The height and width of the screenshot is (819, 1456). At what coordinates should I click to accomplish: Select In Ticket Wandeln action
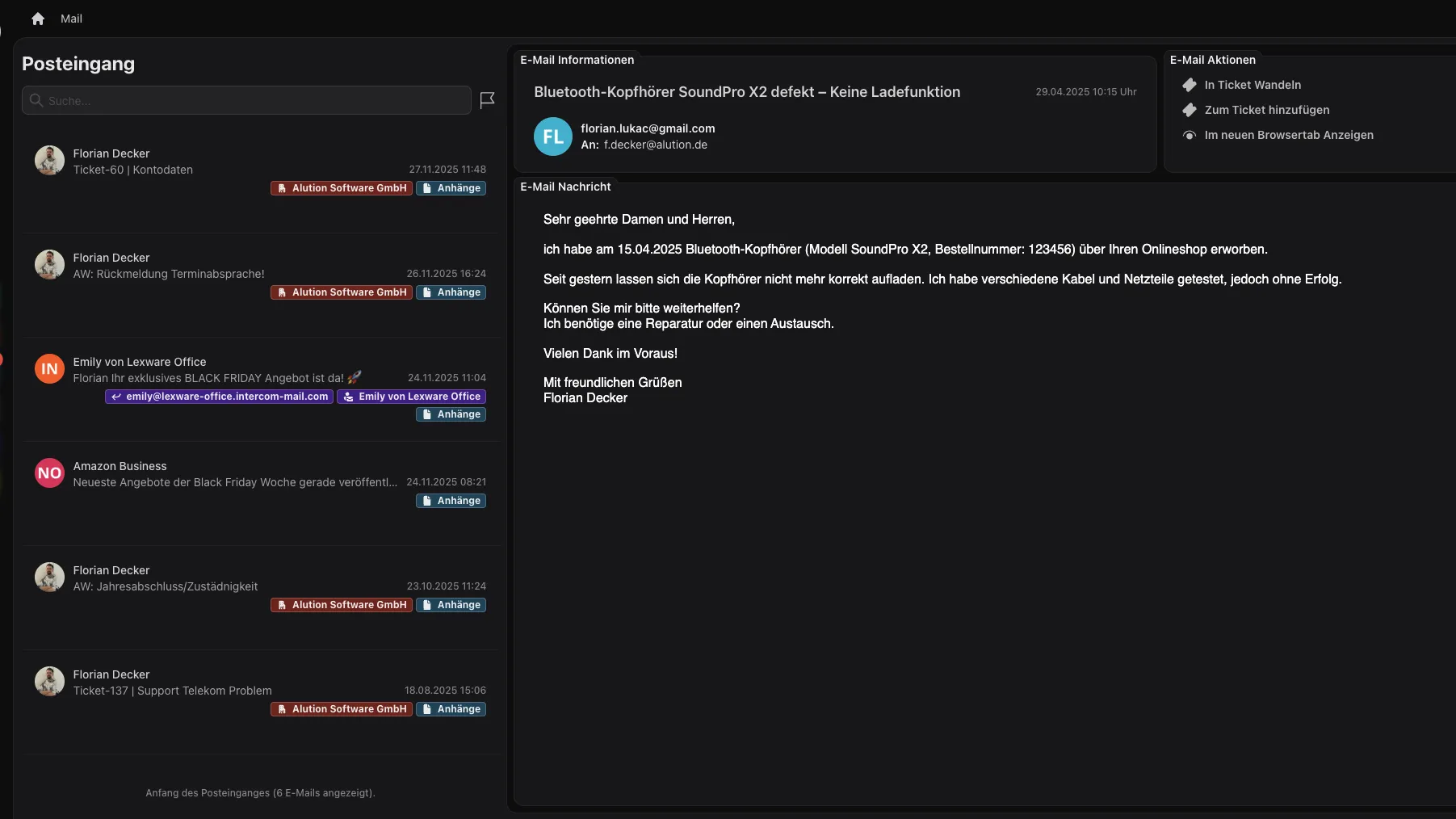click(x=1252, y=85)
